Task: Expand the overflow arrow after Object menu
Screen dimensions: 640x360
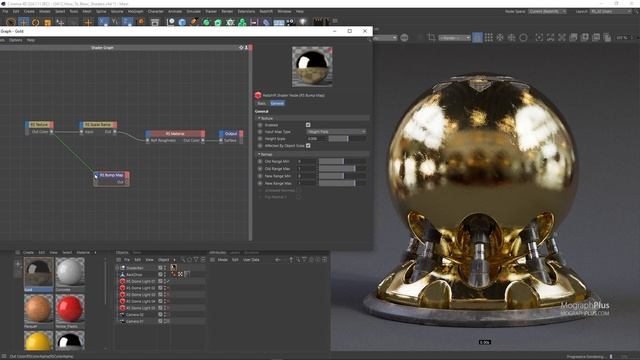Action: coord(174,260)
